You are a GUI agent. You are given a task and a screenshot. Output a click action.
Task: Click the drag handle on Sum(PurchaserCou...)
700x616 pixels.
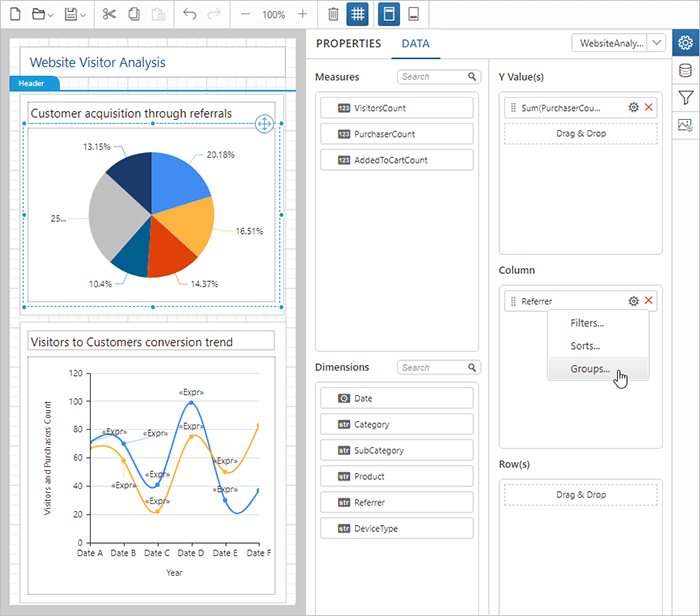click(x=513, y=108)
